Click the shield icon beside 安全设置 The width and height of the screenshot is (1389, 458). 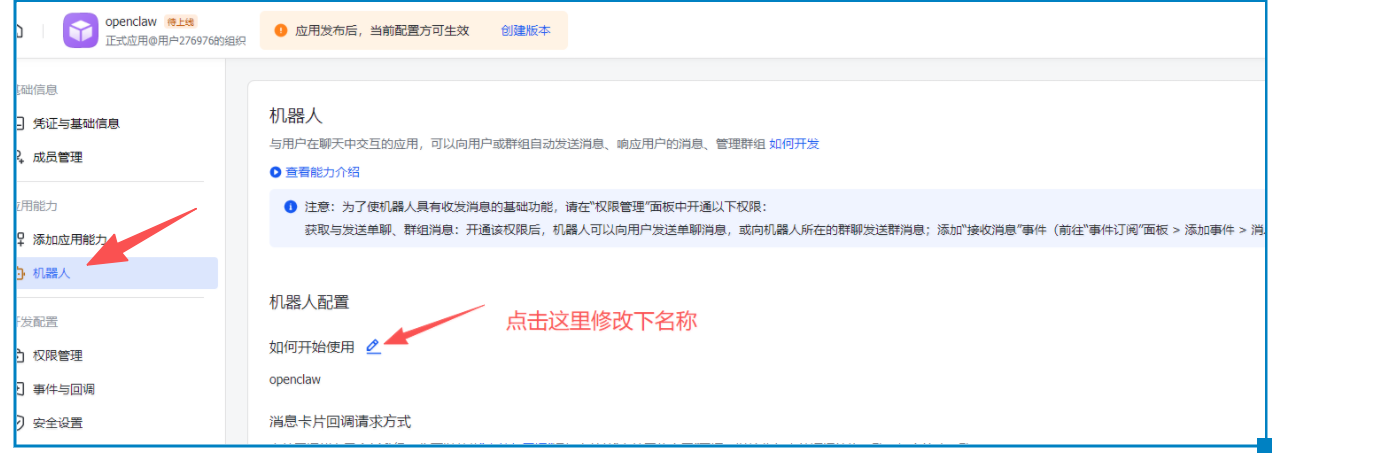(19, 423)
